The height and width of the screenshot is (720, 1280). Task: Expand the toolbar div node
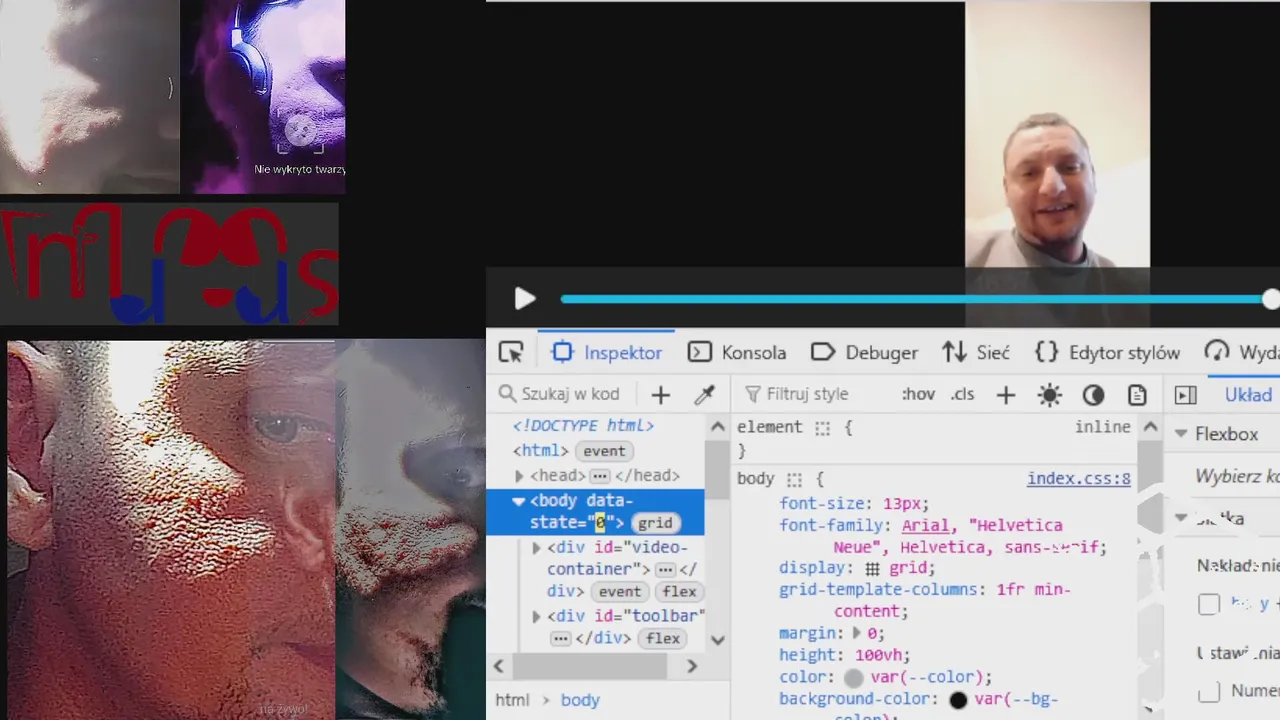tap(536, 617)
